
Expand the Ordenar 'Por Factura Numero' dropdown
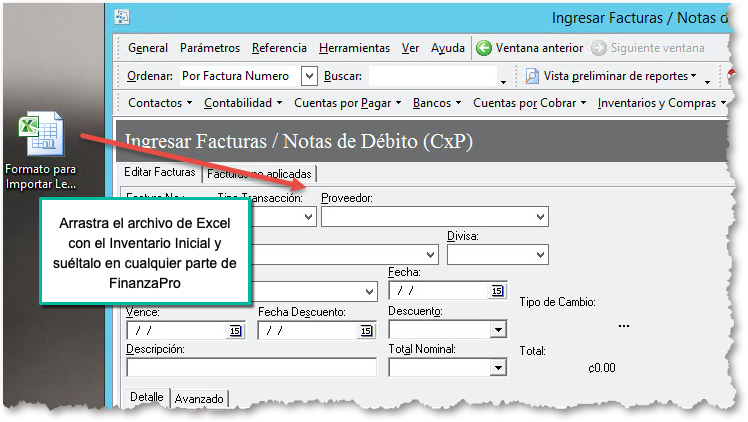[309, 76]
